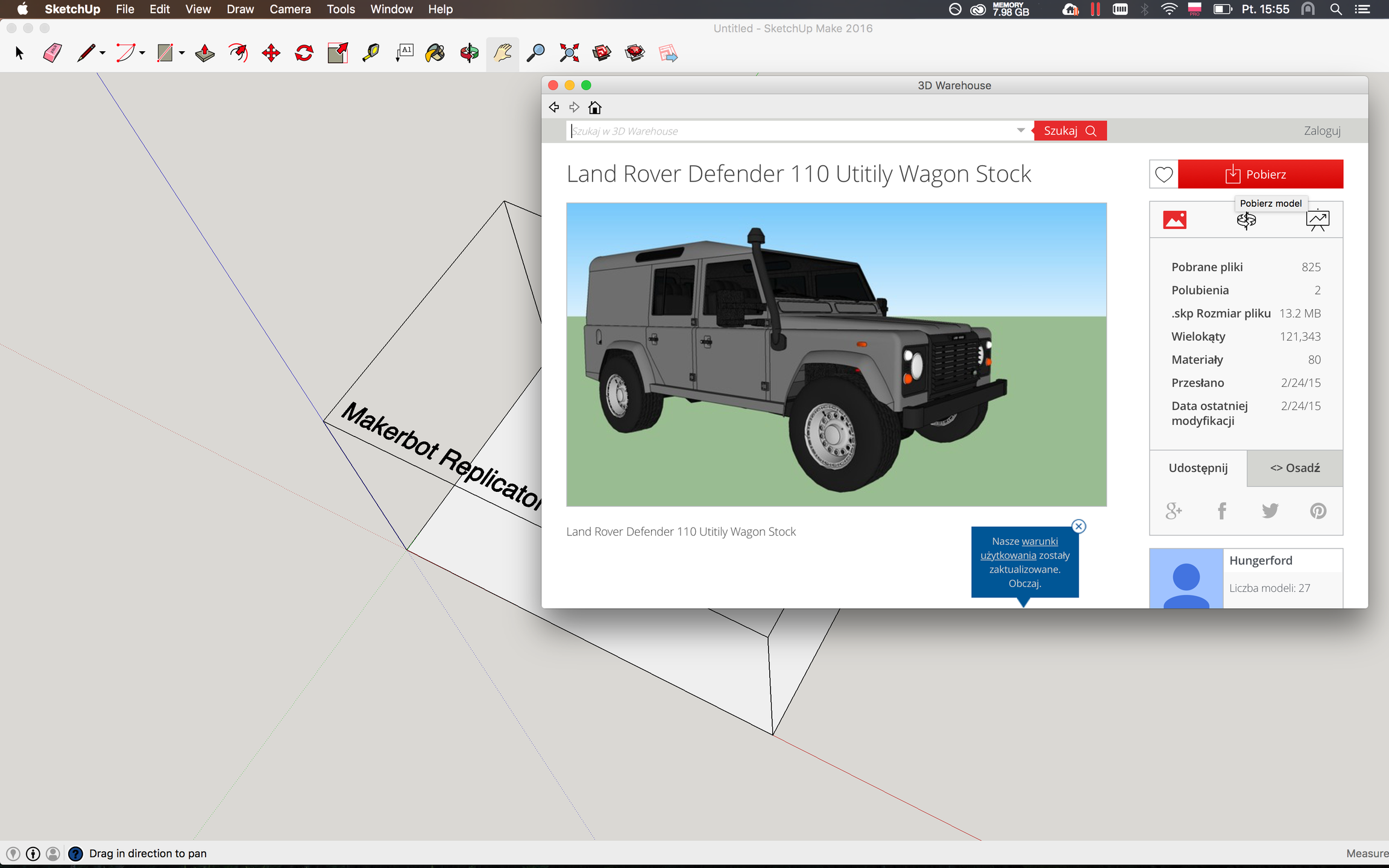Click the Szukaj search button
The image size is (1389, 868).
pos(1070,131)
